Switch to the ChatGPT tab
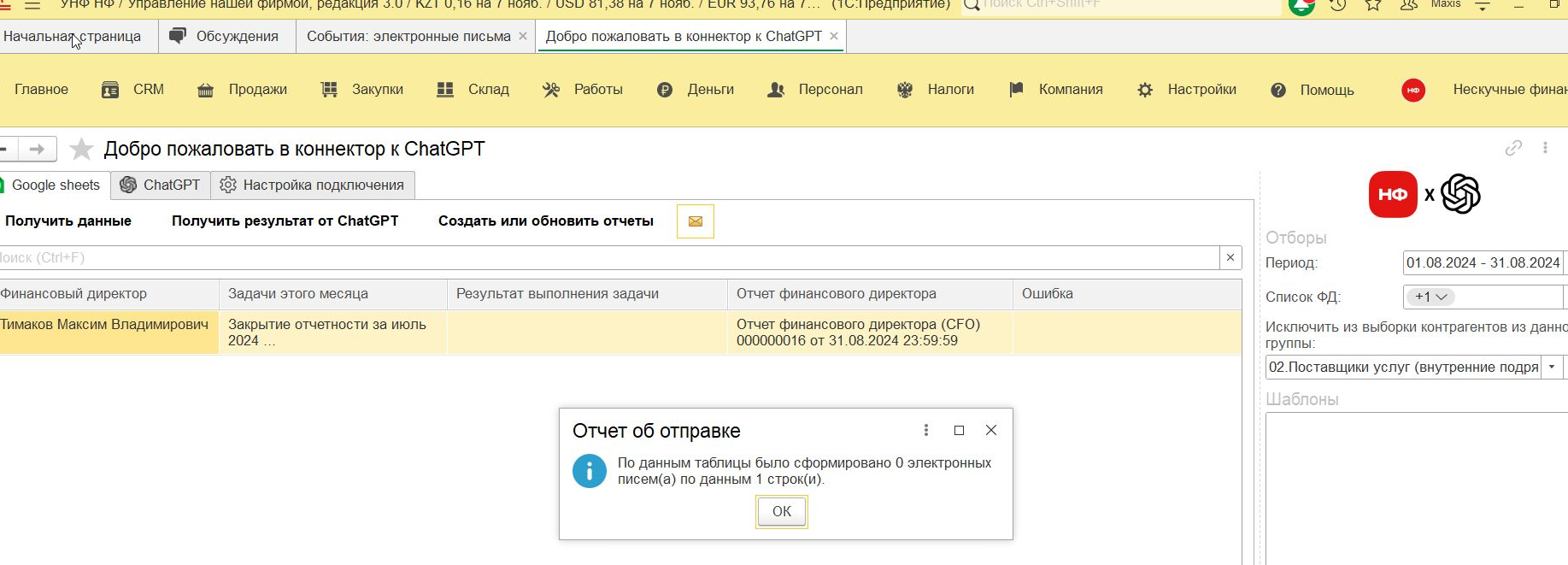 pyautogui.click(x=161, y=185)
